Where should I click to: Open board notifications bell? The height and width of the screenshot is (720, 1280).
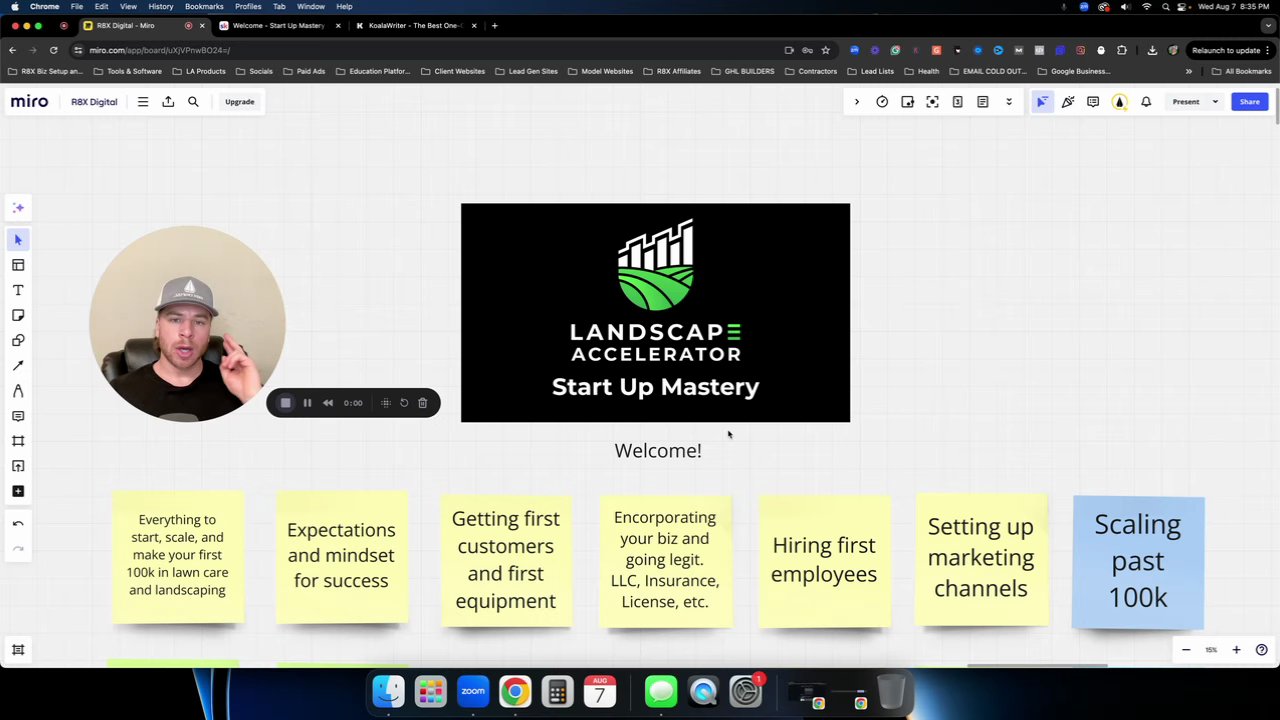[x=1145, y=101]
